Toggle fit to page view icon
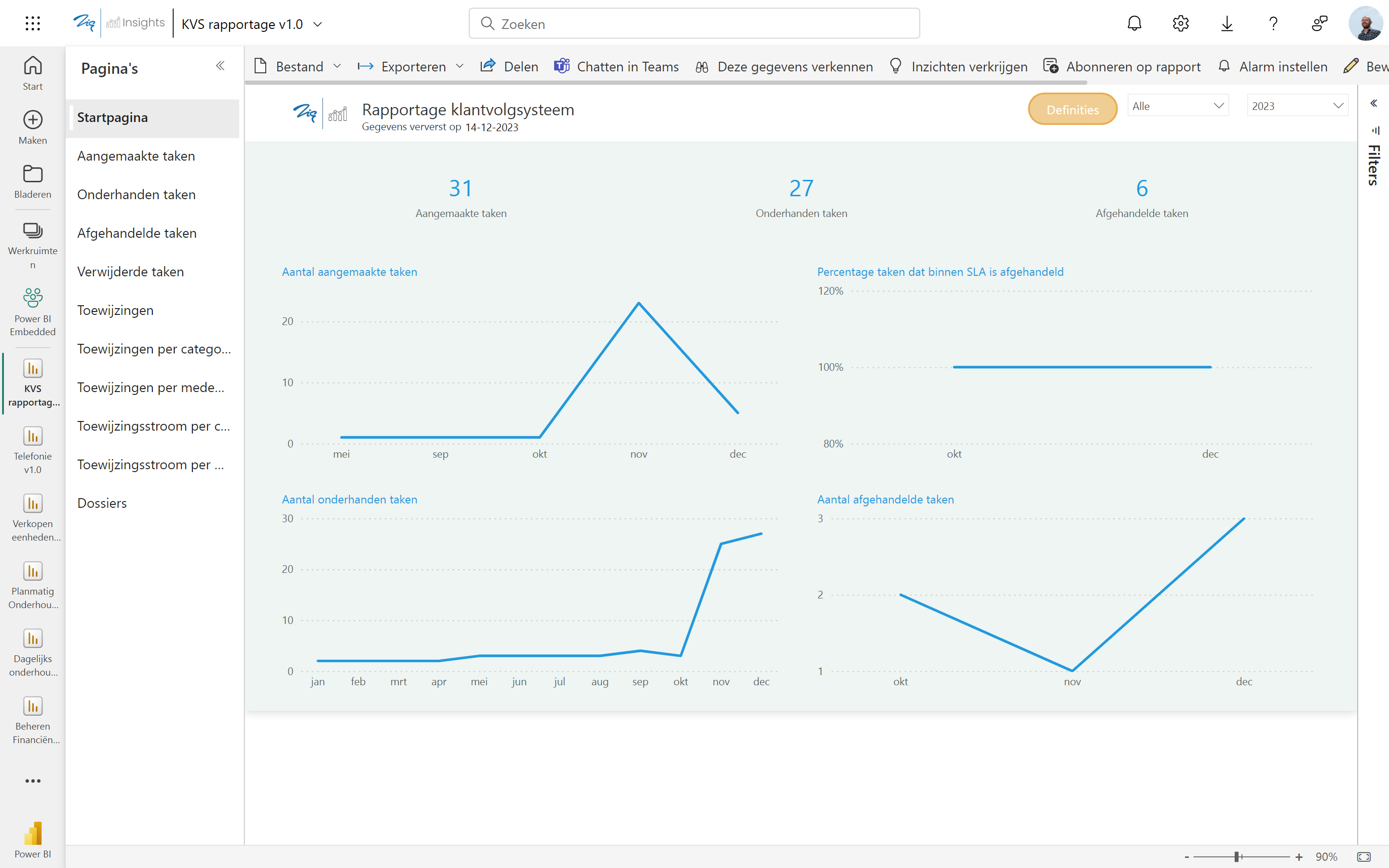Image resolution: width=1389 pixels, height=868 pixels. tap(1364, 856)
